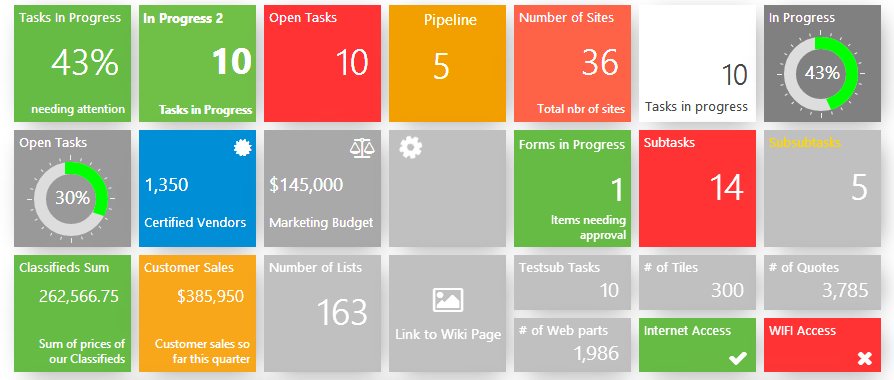Click the checkmark on Internet Access tile
The width and height of the screenshot is (894, 380).
tap(738, 358)
